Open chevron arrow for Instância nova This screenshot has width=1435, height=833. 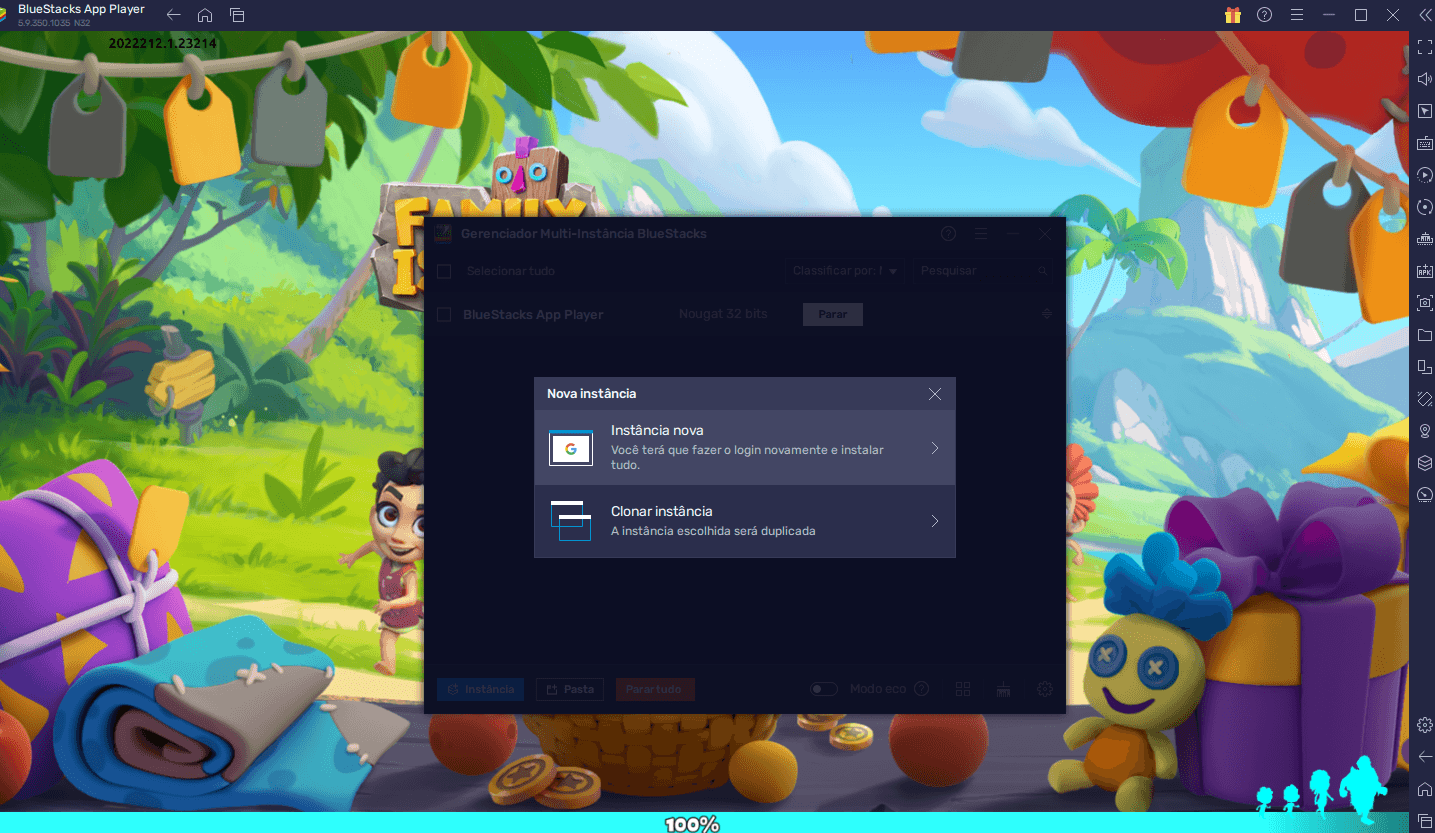click(935, 448)
